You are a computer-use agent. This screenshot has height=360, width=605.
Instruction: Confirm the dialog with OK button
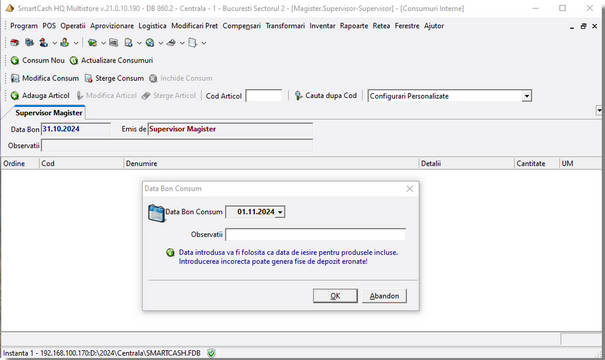(x=335, y=296)
